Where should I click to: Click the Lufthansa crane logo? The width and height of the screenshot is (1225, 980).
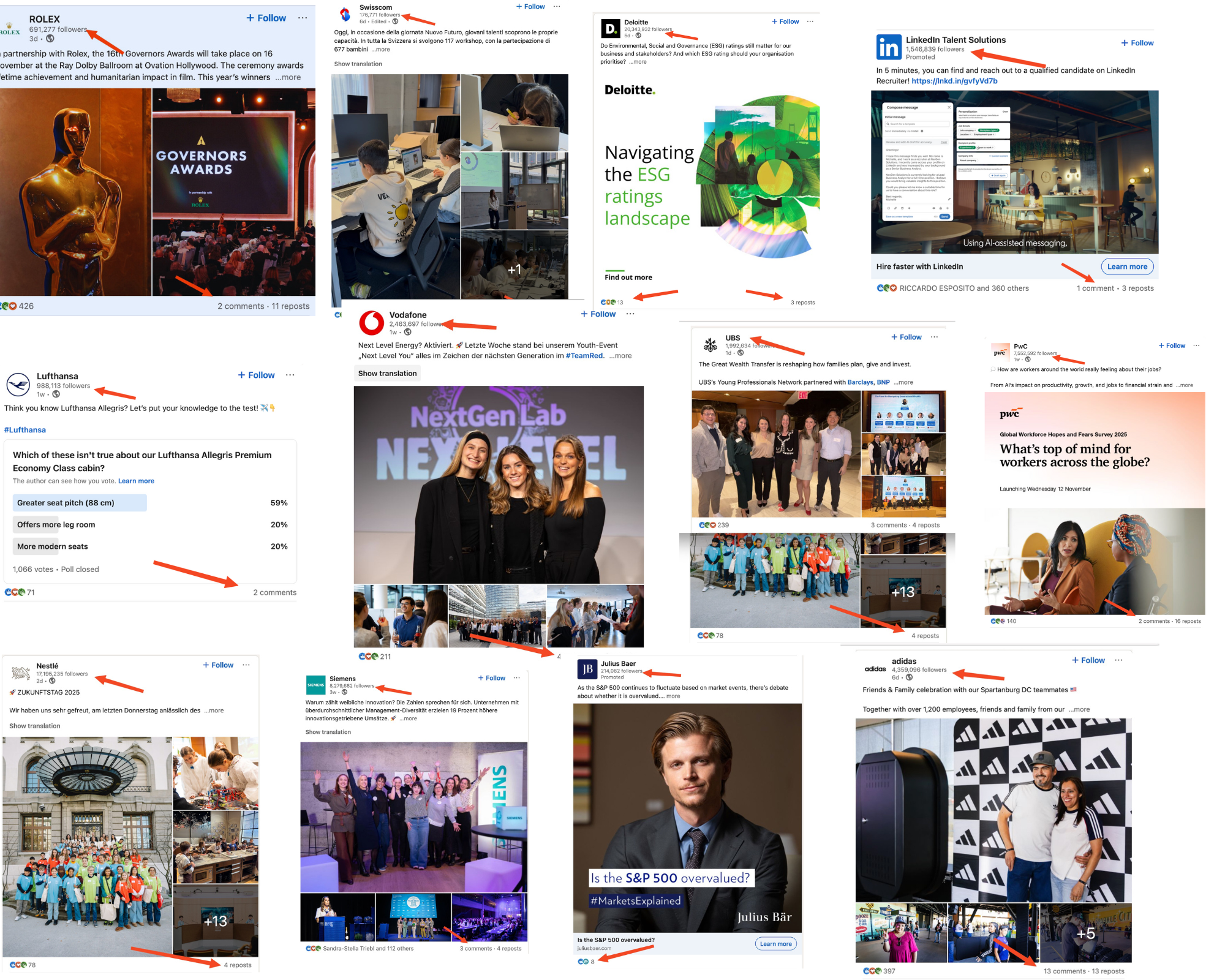[18, 385]
